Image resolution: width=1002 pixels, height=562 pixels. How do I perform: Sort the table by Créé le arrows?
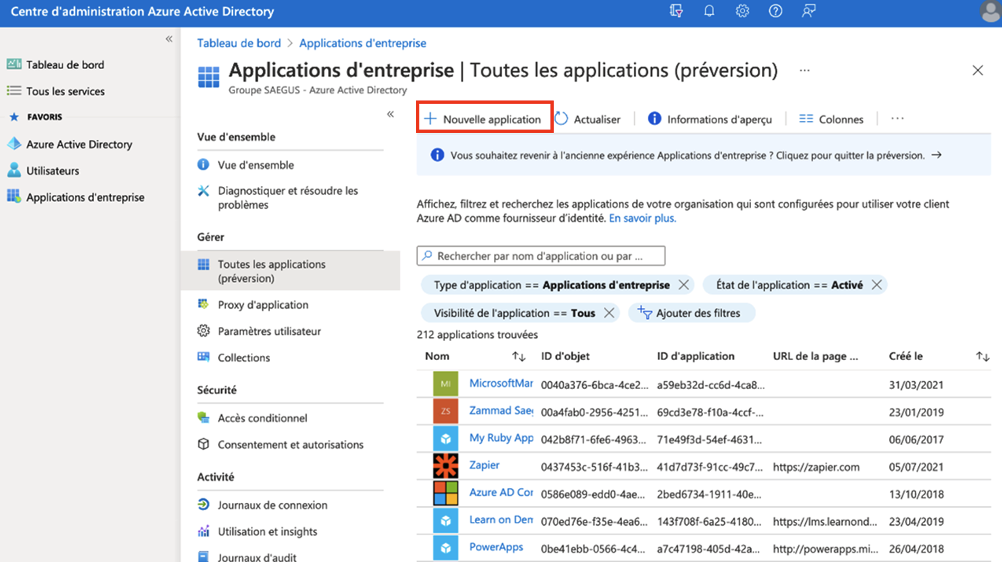click(982, 357)
